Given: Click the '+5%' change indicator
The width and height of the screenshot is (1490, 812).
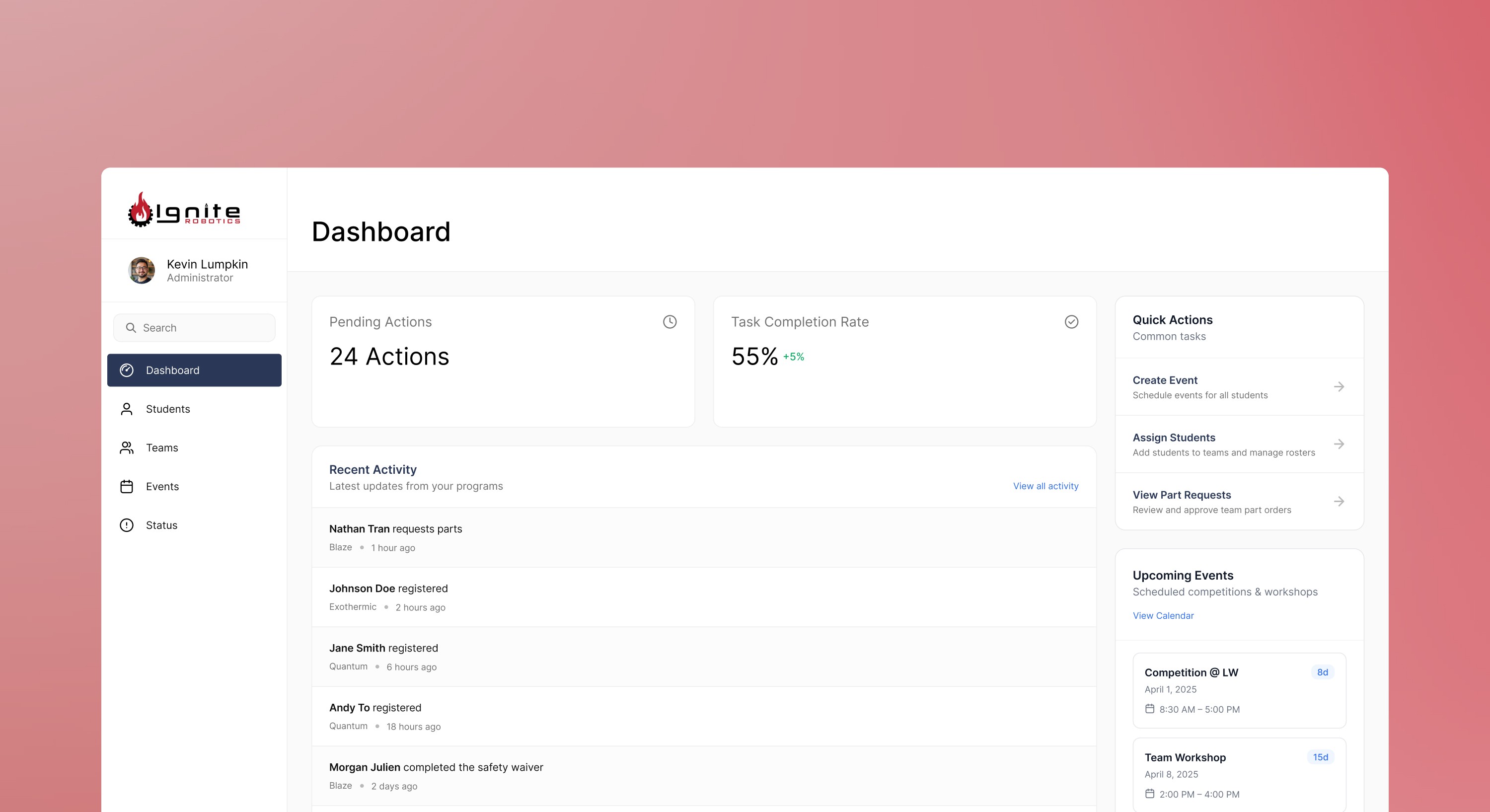Looking at the screenshot, I should [x=794, y=357].
